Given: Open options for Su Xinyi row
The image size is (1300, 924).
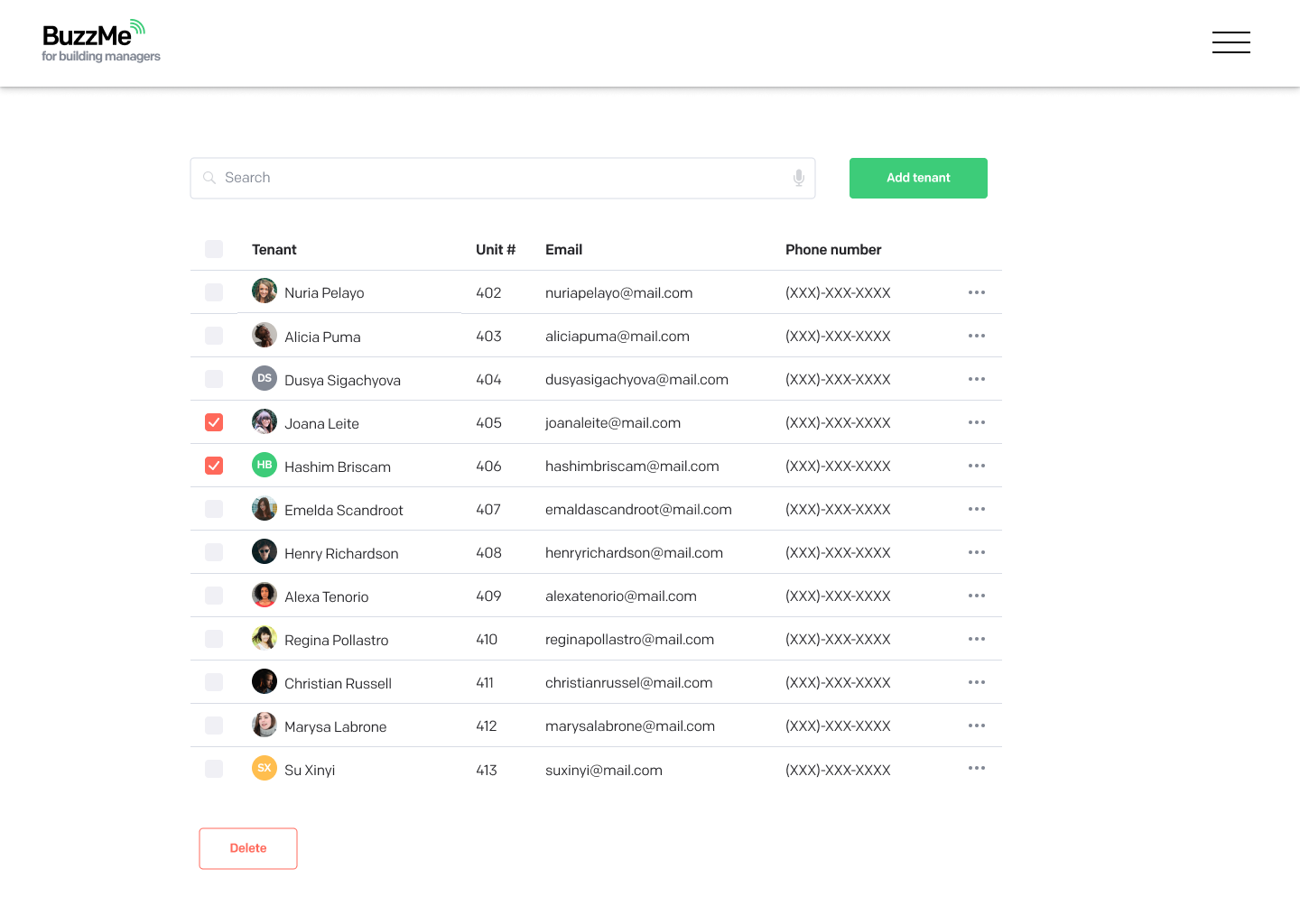Looking at the screenshot, I should pyautogui.click(x=977, y=768).
